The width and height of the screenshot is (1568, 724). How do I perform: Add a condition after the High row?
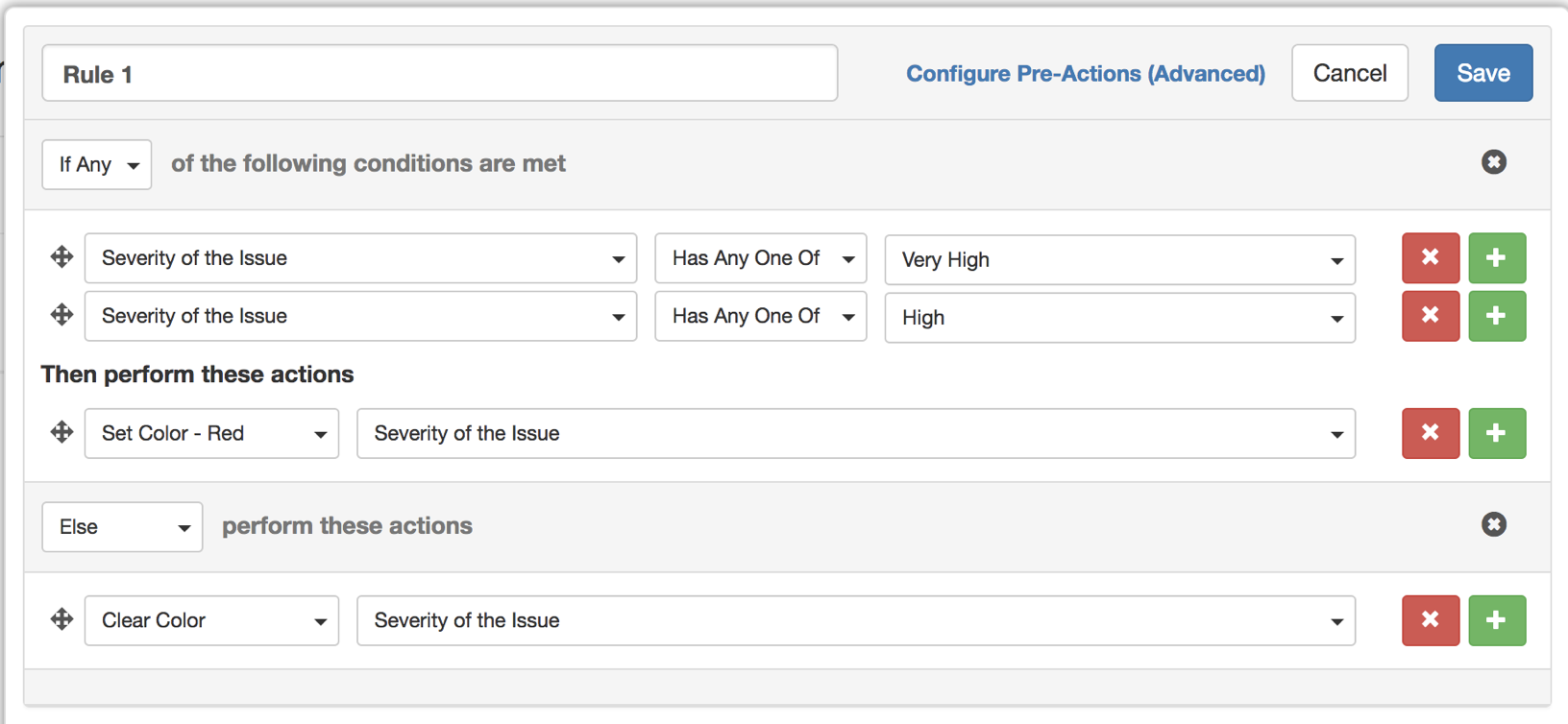point(1496,316)
